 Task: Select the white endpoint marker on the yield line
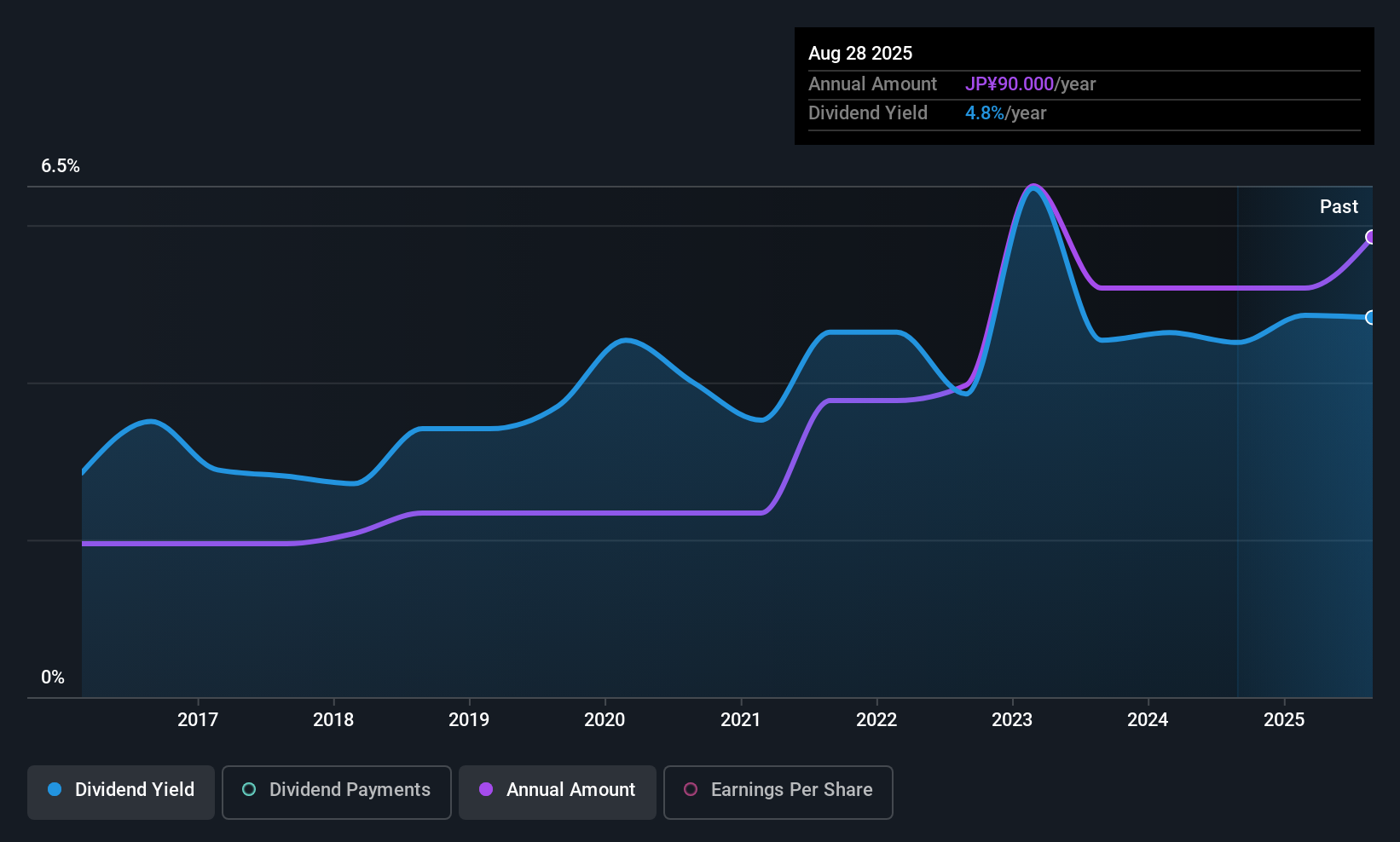click(1371, 317)
